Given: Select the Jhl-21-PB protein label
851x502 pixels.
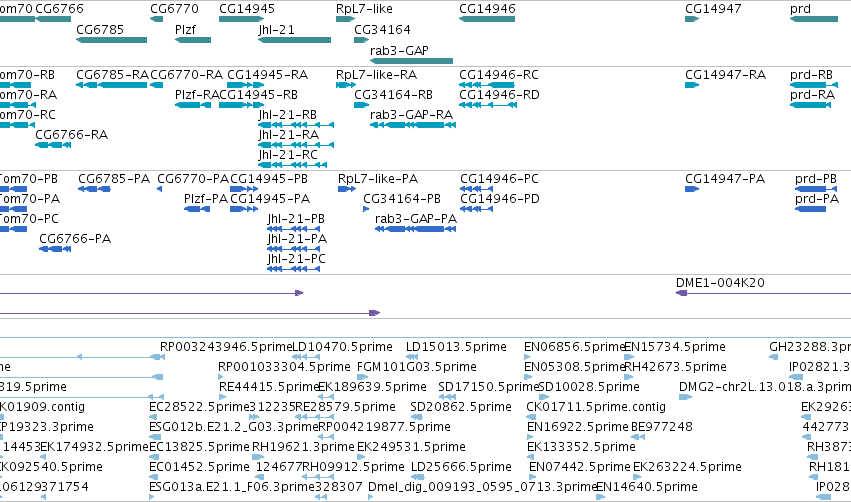Looking at the screenshot, I should (296, 219).
